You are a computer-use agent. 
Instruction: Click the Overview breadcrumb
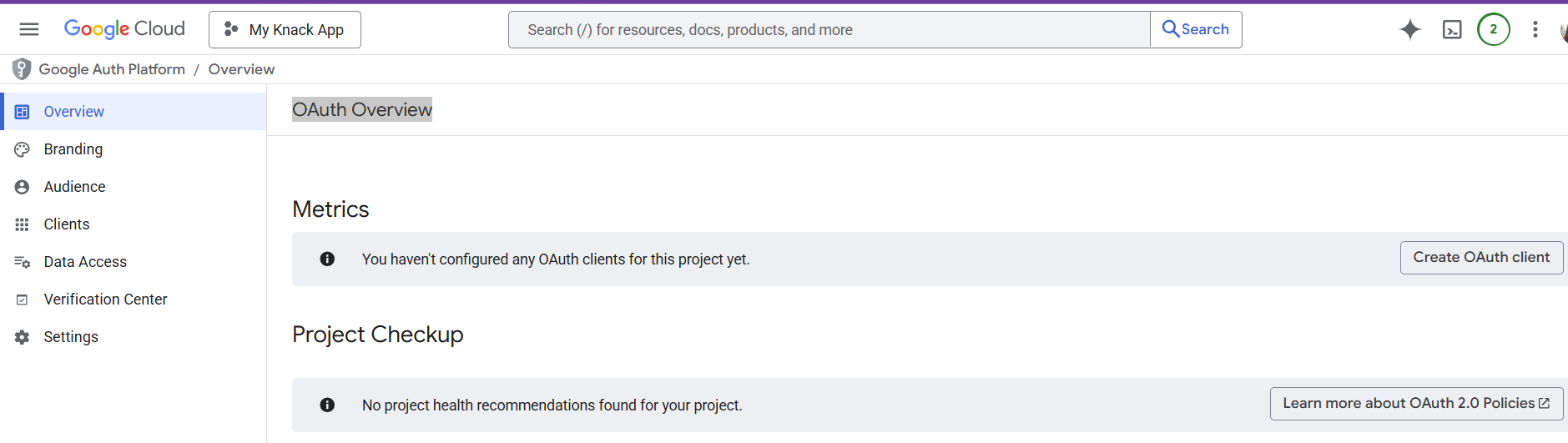point(241,69)
